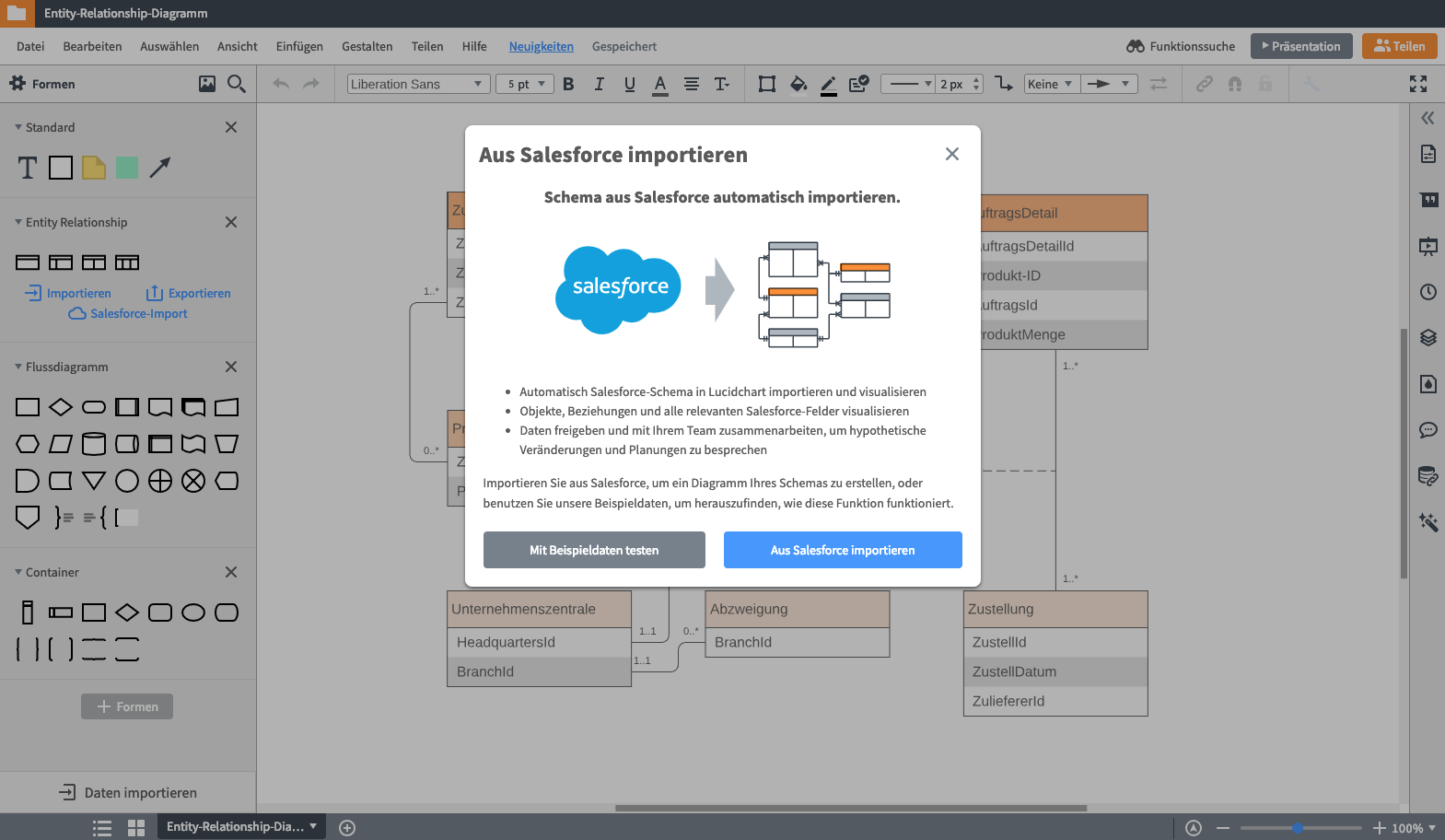1445x840 pixels.
Task: Open image search in shapes panel
Action: (x=207, y=84)
